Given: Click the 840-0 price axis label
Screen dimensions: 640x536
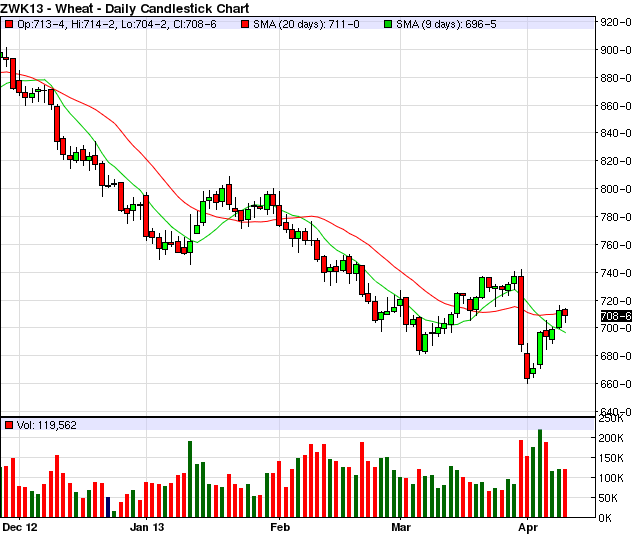Looking at the screenshot, I should pos(616,133).
